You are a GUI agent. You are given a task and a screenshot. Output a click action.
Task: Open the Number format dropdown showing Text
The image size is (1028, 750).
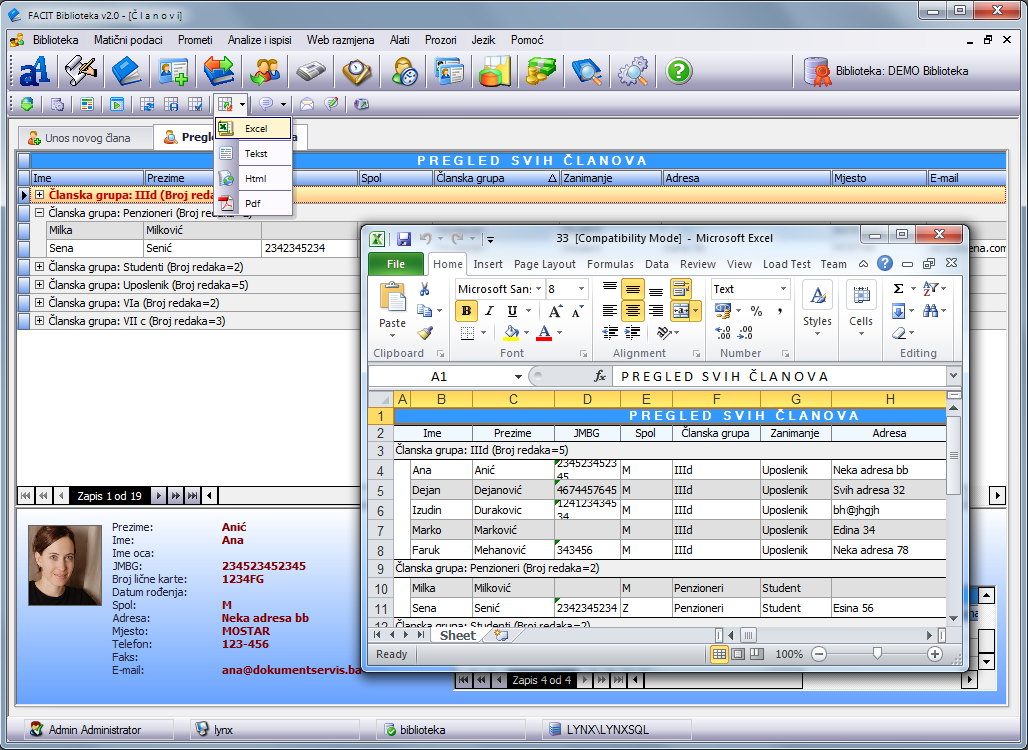[781, 289]
